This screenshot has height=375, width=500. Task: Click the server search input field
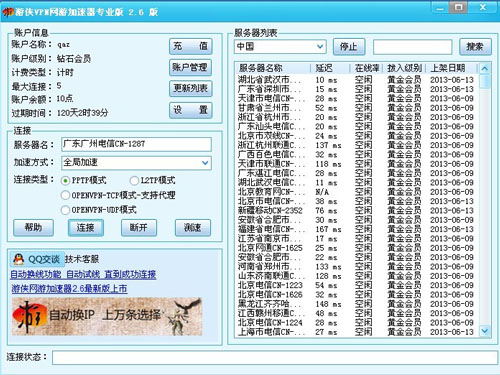click(412, 47)
